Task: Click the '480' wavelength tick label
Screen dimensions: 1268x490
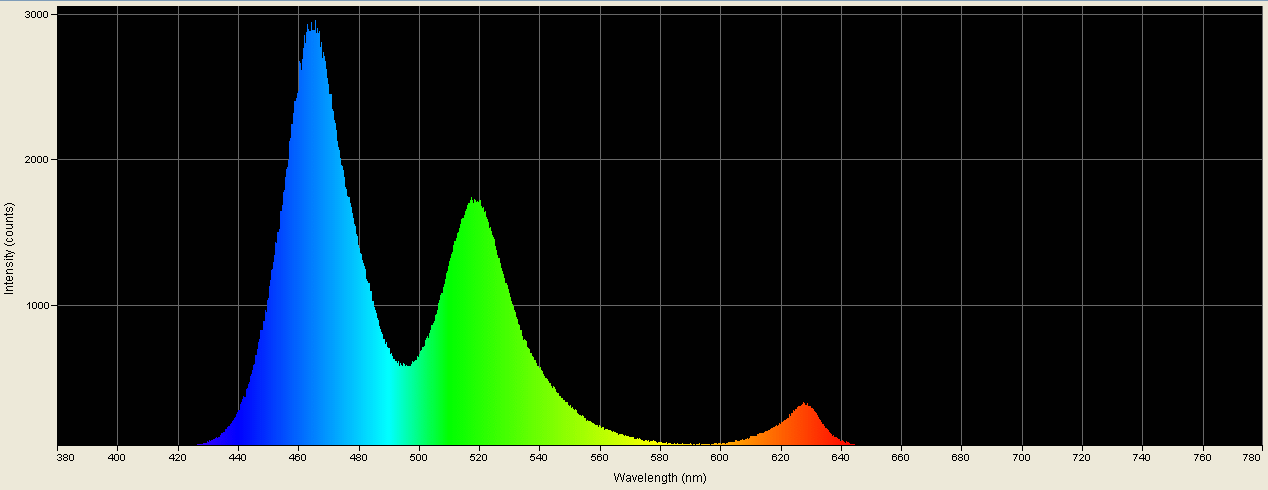Action: 359,458
